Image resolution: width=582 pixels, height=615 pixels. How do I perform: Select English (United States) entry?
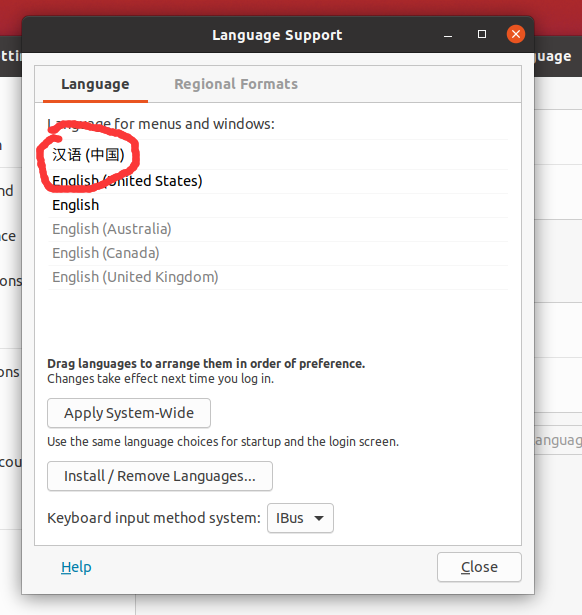pos(278,181)
